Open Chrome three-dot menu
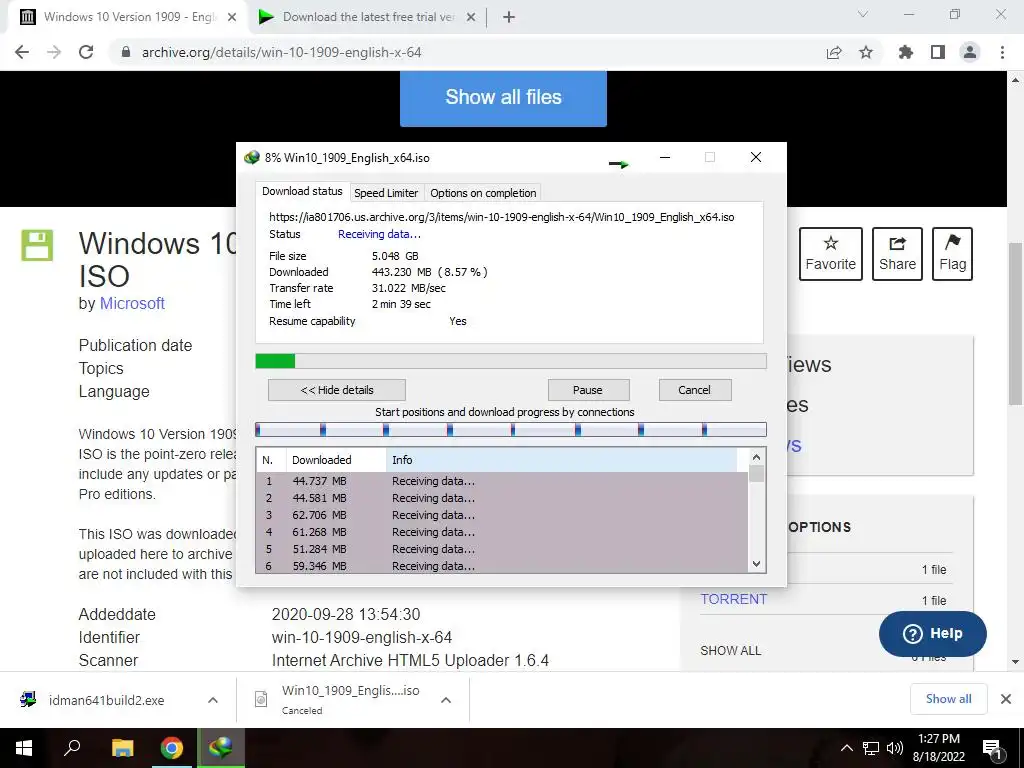This screenshot has width=1024, height=768. point(1002,52)
